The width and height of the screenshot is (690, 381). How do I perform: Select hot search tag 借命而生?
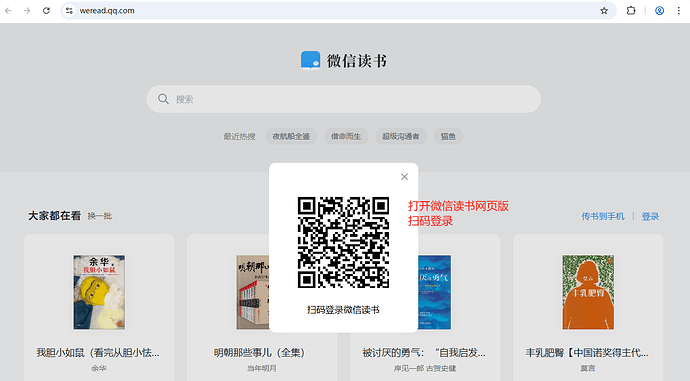[346, 136]
